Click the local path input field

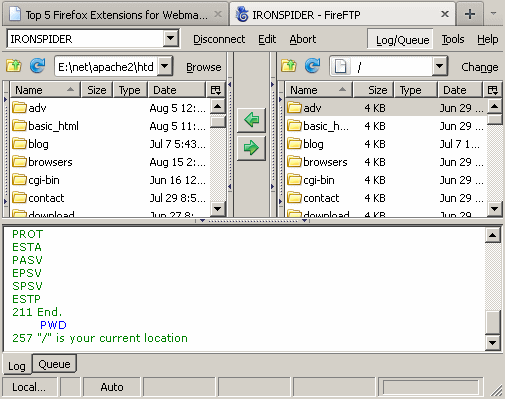[106, 66]
